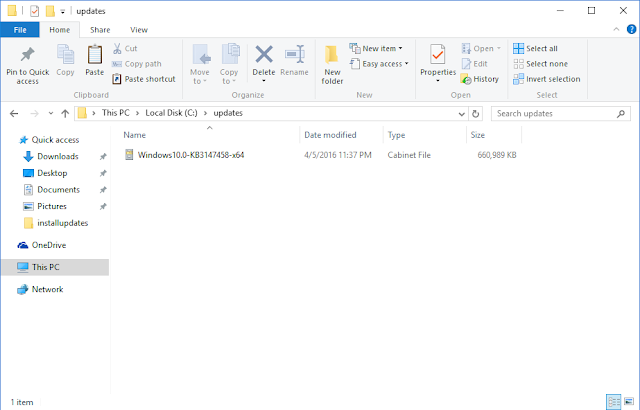Open the Easy access dropdown

[379, 64]
